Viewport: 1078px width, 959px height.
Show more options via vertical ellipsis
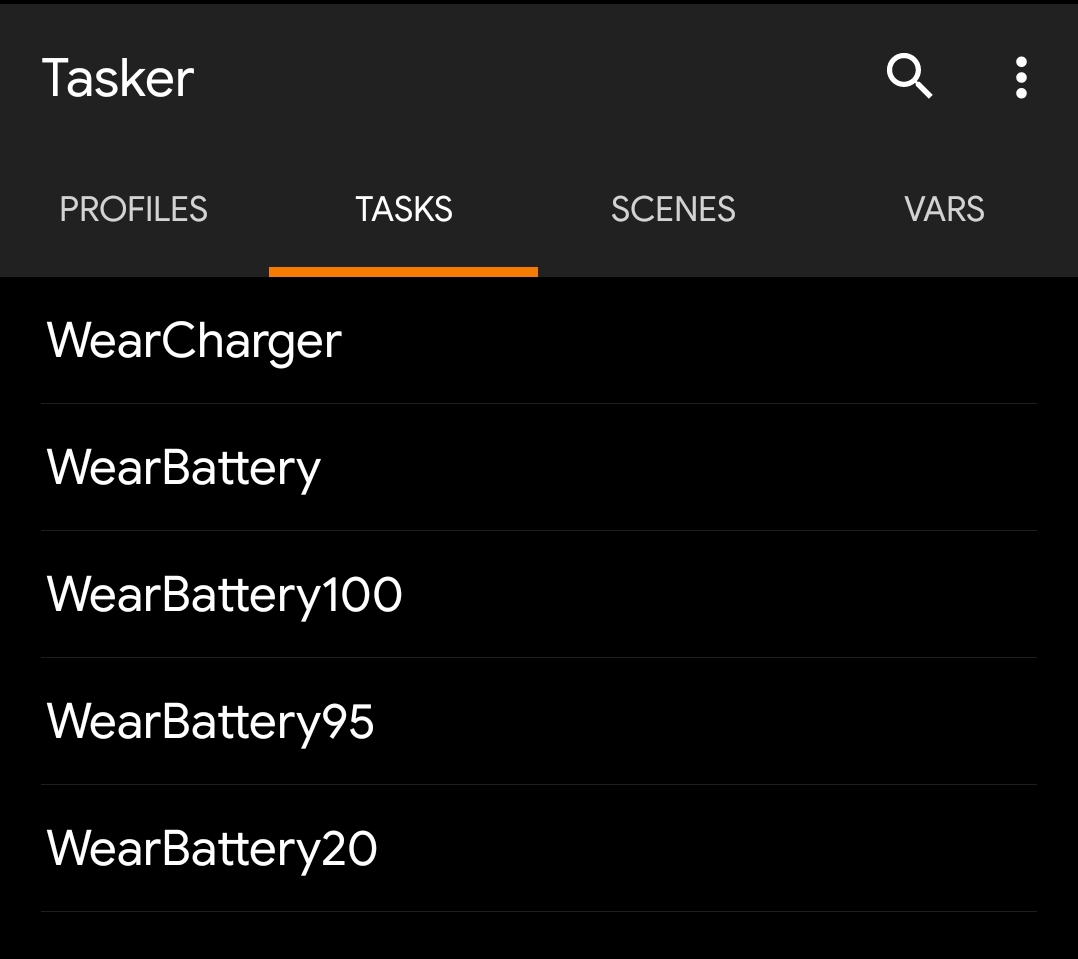(x=1020, y=77)
